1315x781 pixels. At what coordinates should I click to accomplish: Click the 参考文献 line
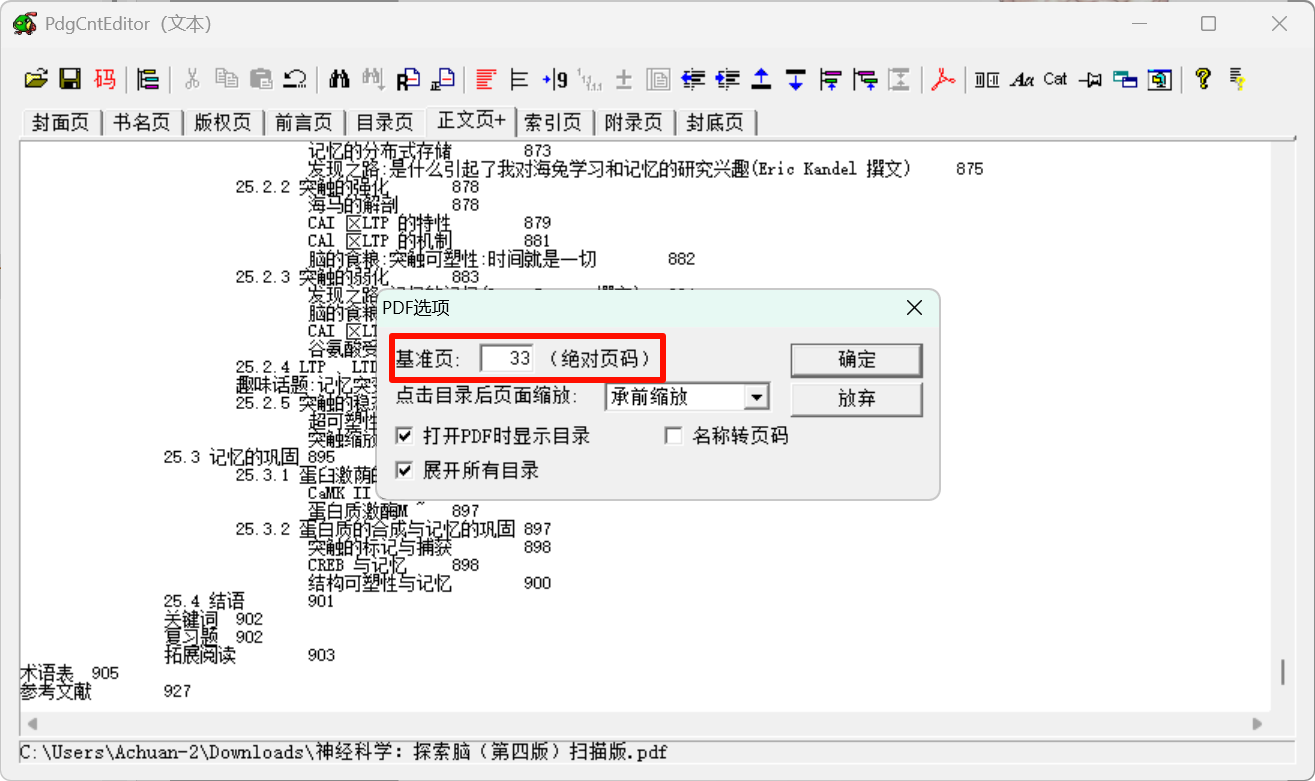105,691
